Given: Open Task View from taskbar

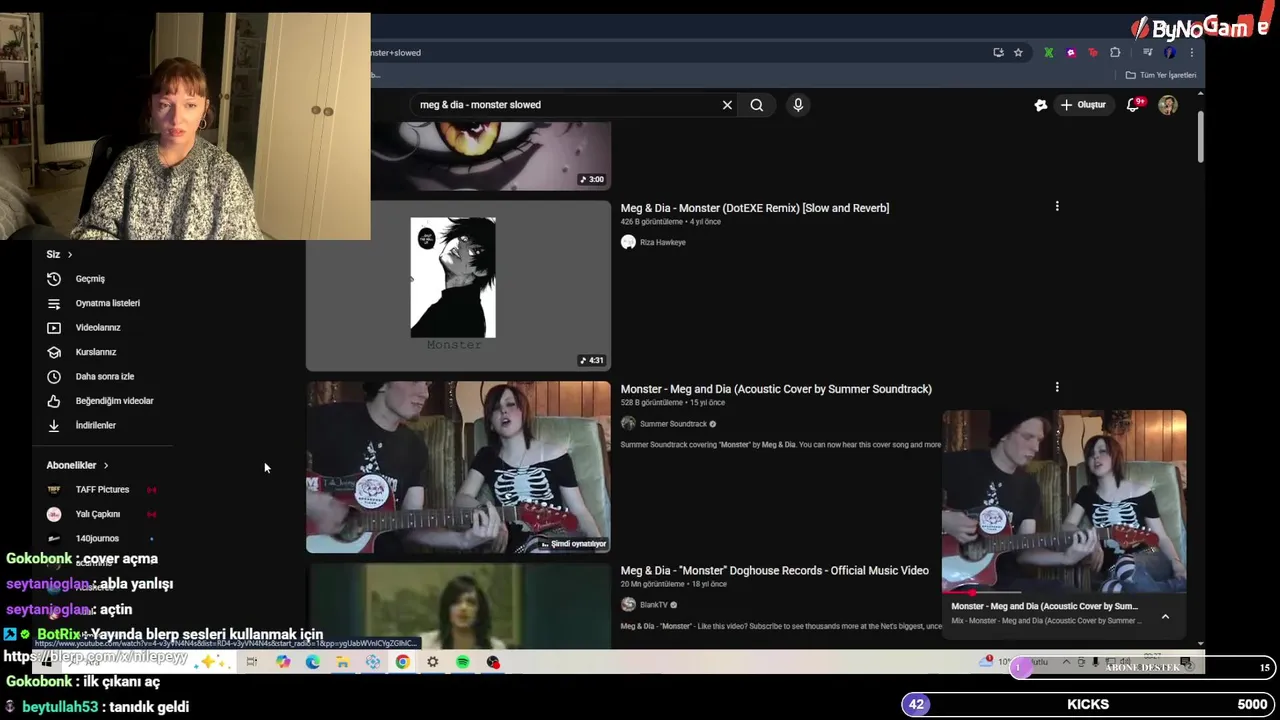Looking at the screenshot, I should pyautogui.click(x=252, y=662).
